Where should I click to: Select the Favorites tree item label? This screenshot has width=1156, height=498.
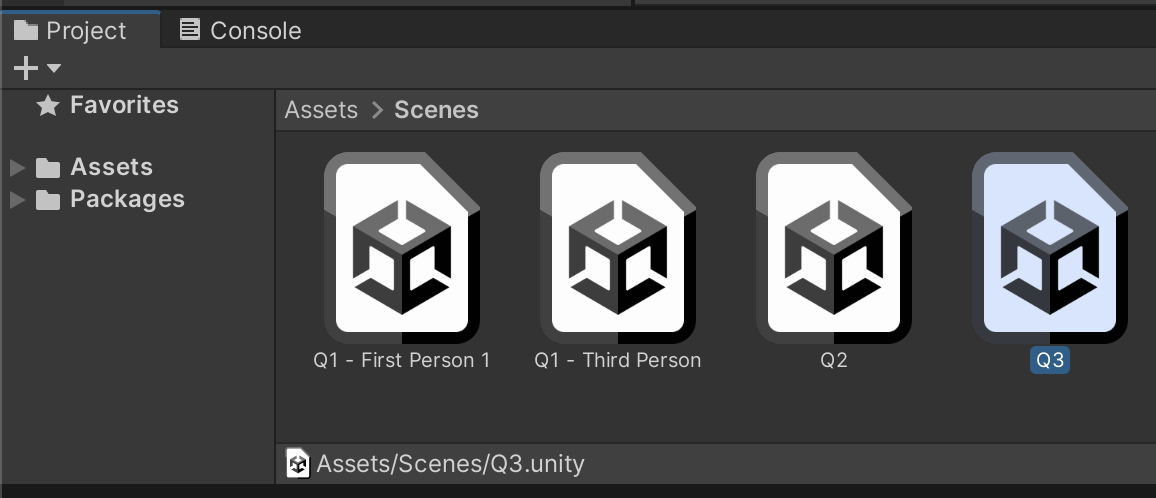[x=124, y=105]
